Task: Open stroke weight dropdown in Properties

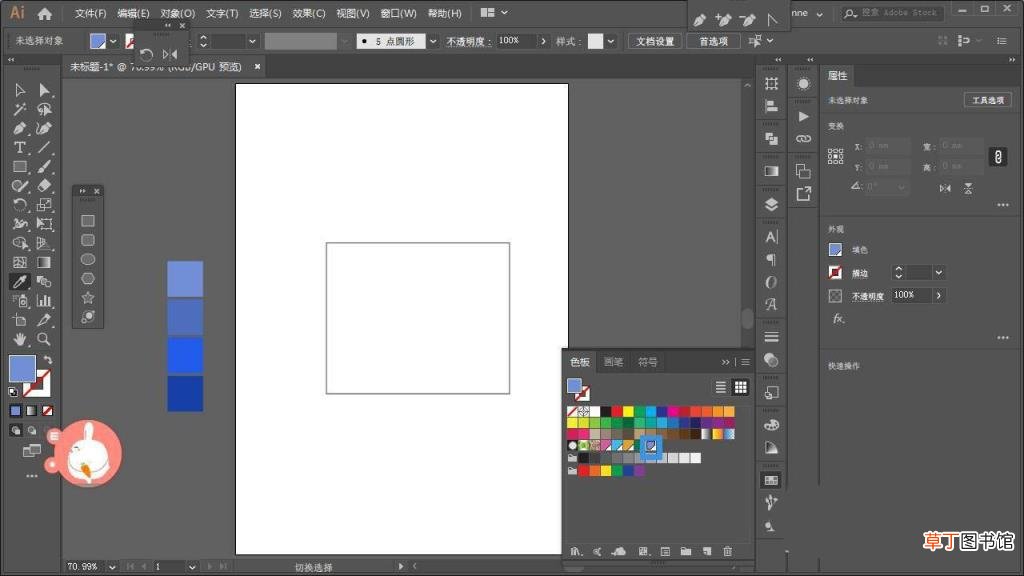Action: click(x=939, y=272)
